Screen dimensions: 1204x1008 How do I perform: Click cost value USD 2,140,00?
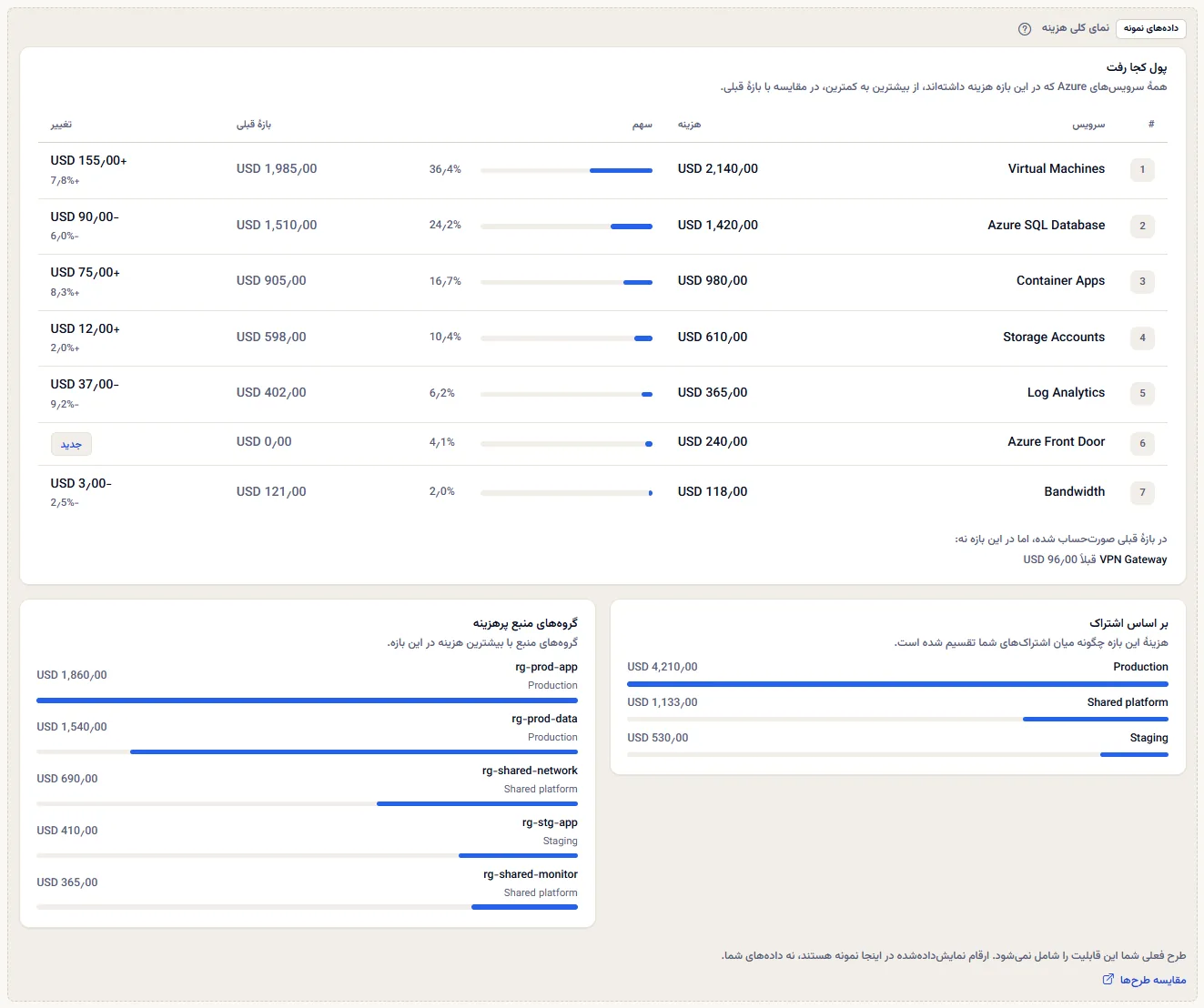(718, 169)
